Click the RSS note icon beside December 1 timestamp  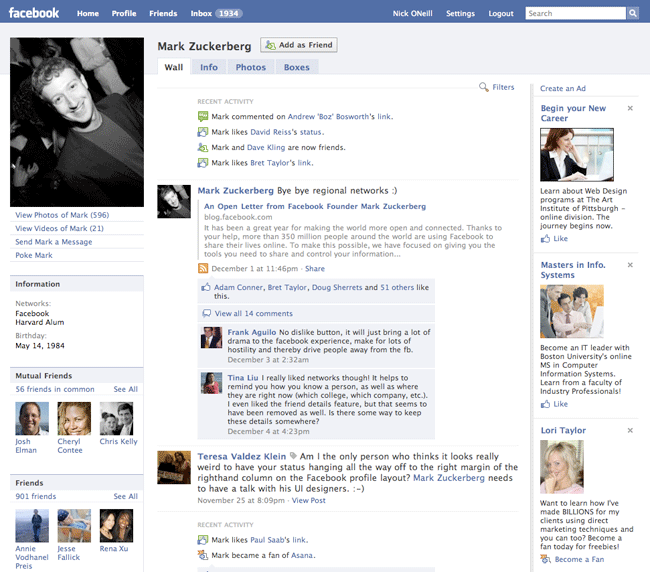pos(203,269)
